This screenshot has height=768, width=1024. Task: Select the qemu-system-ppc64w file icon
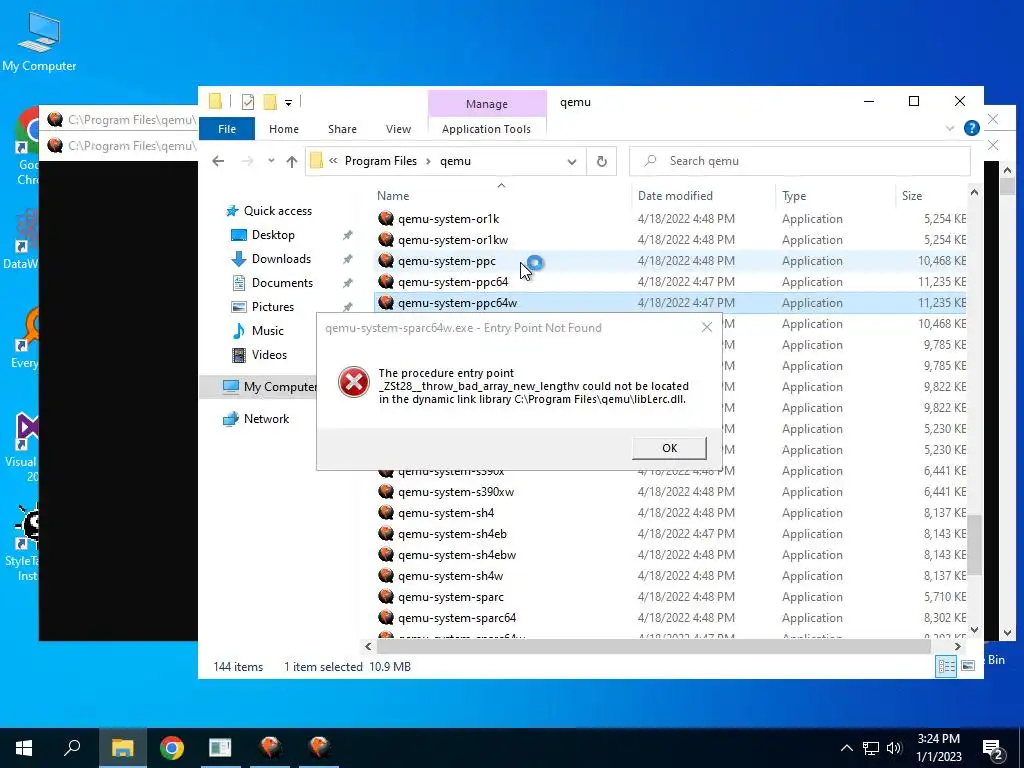(386, 302)
